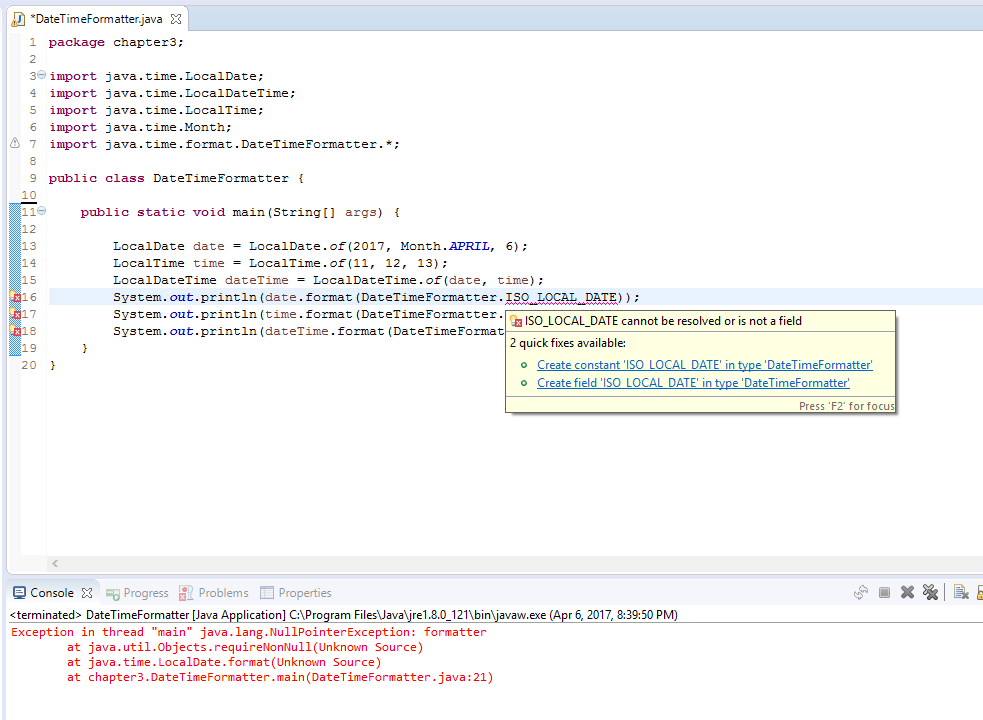
Task: Close the Console view with its X
Action: [87, 593]
